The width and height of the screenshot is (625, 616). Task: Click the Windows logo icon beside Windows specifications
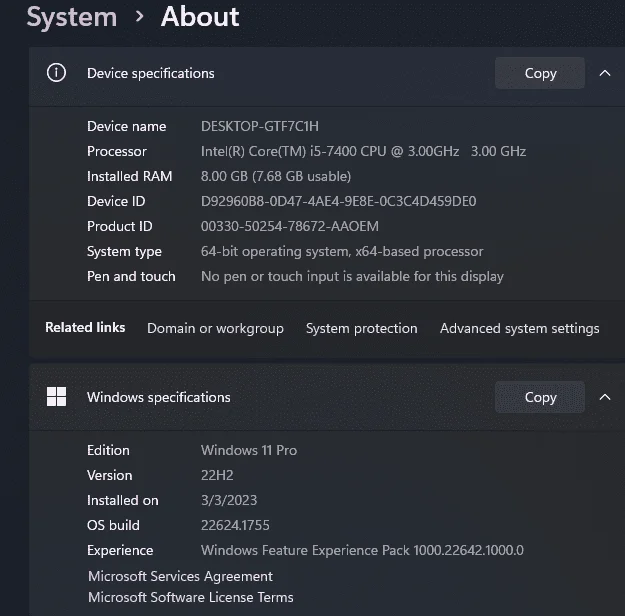tap(56, 397)
